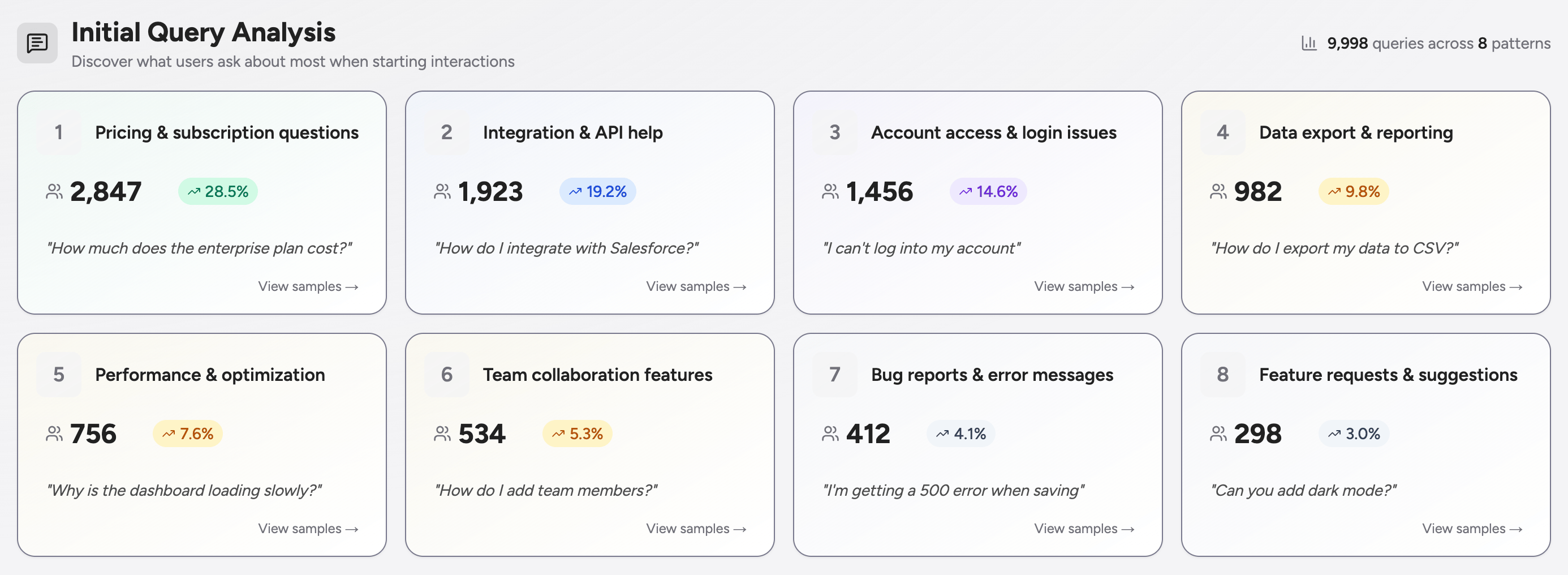View samples for Data export & reporting
The width and height of the screenshot is (1568, 575).
(1472, 286)
